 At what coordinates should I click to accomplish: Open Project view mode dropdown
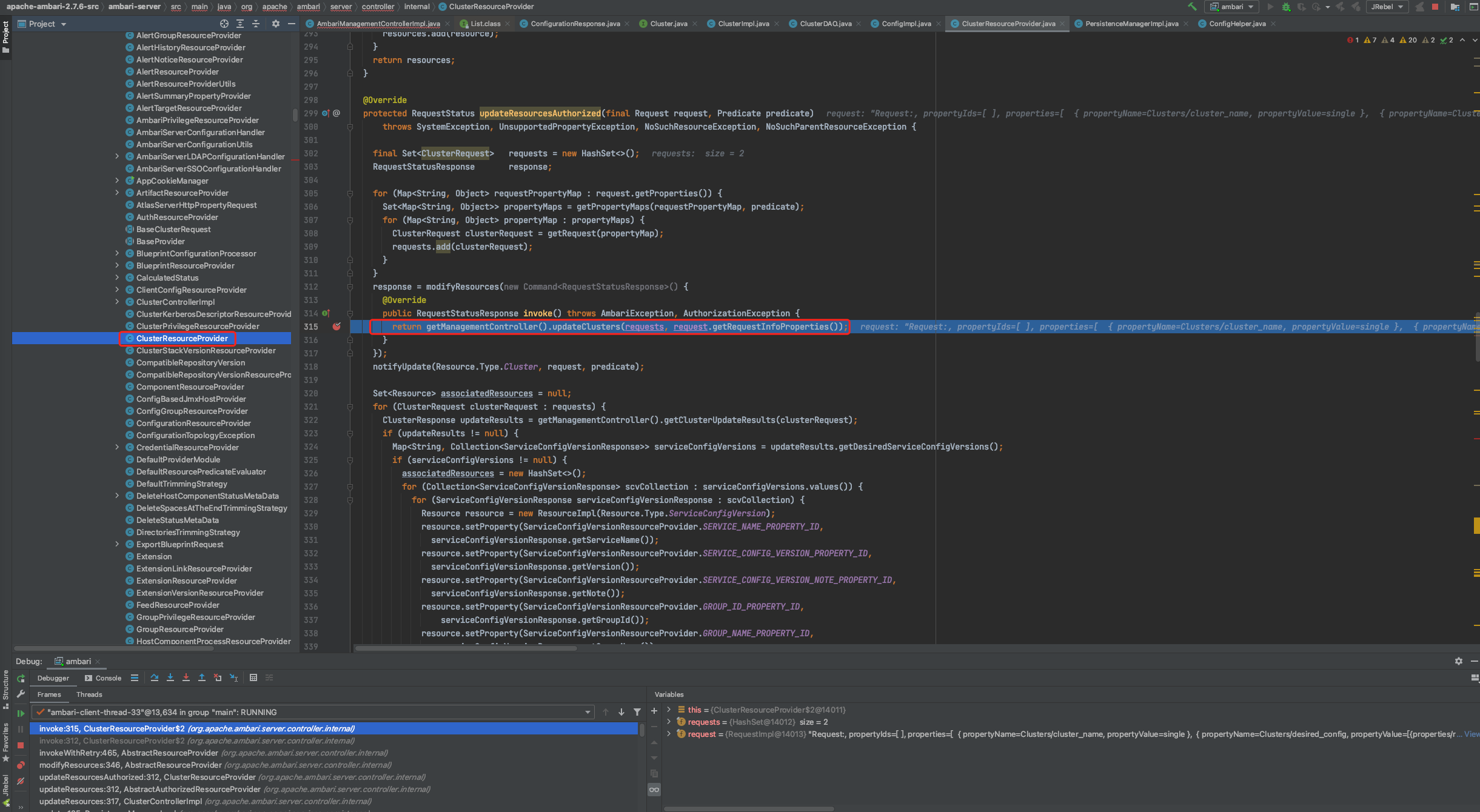[x=42, y=24]
